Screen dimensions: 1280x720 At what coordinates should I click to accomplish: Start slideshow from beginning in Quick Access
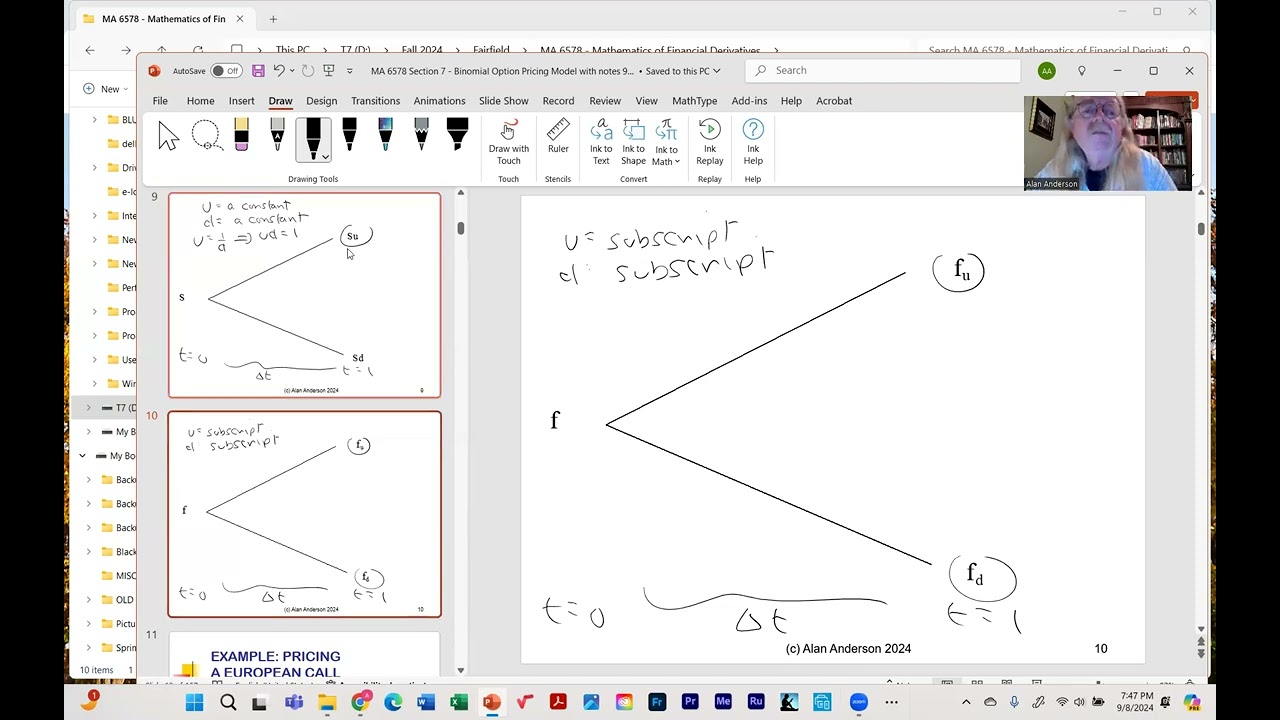tap(328, 71)
